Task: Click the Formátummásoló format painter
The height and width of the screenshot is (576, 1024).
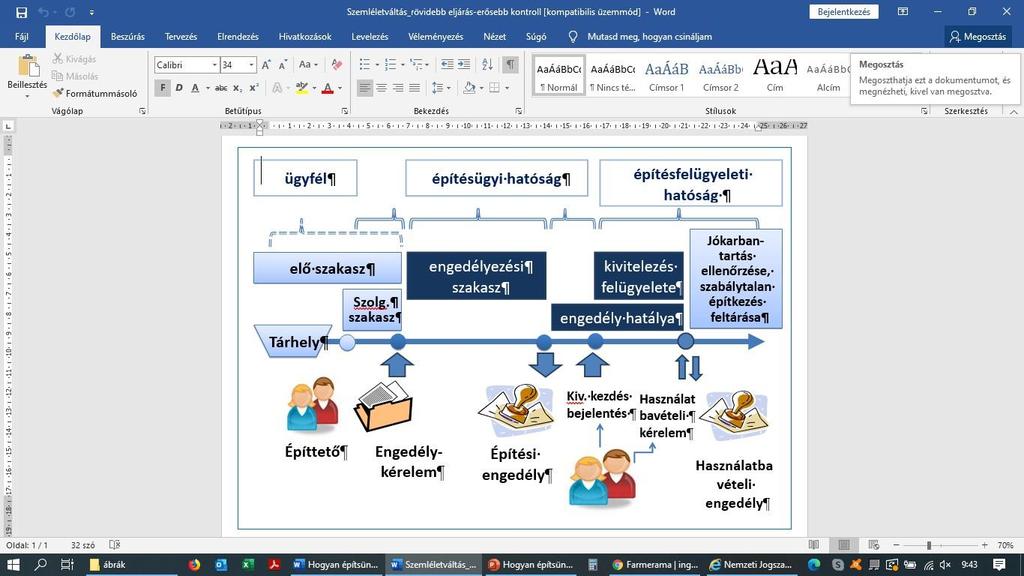Action: pos(95,93)
